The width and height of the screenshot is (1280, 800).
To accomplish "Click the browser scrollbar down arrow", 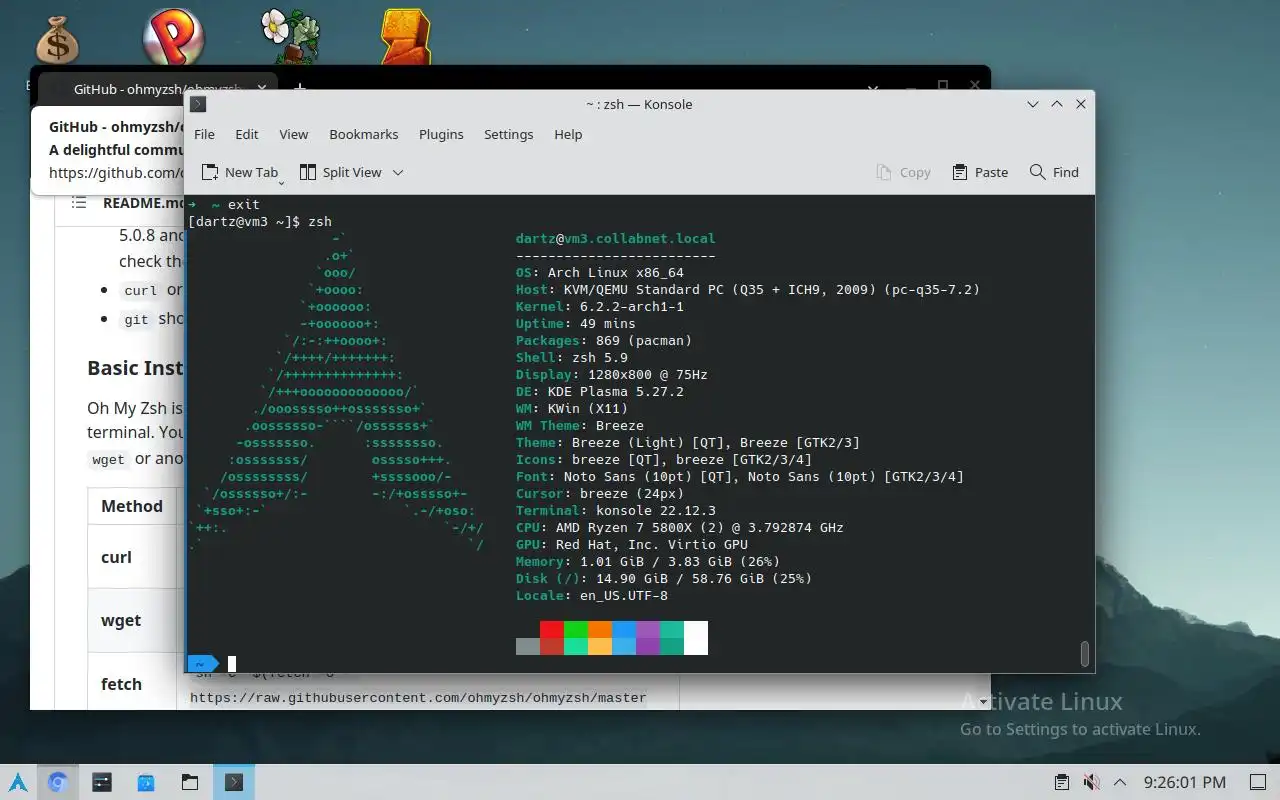I will 983,702.
